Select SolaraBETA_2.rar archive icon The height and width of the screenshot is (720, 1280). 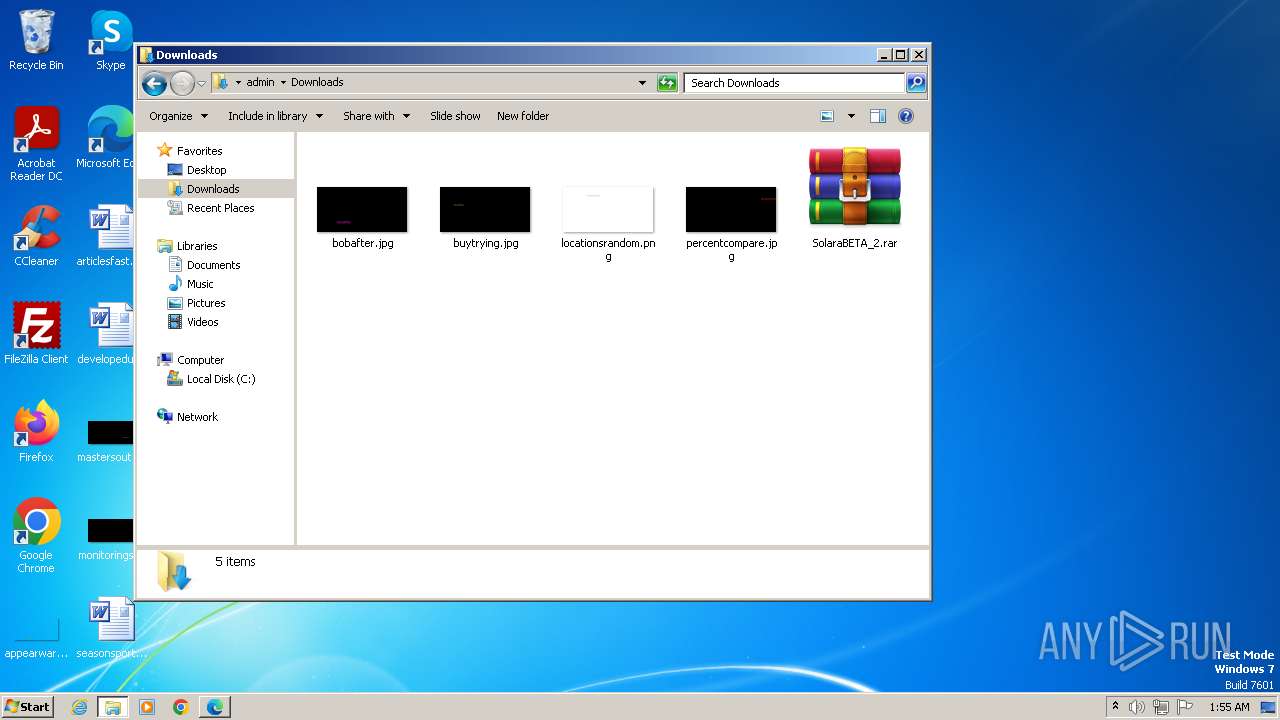pyautogui.click(x=855, y=188)
